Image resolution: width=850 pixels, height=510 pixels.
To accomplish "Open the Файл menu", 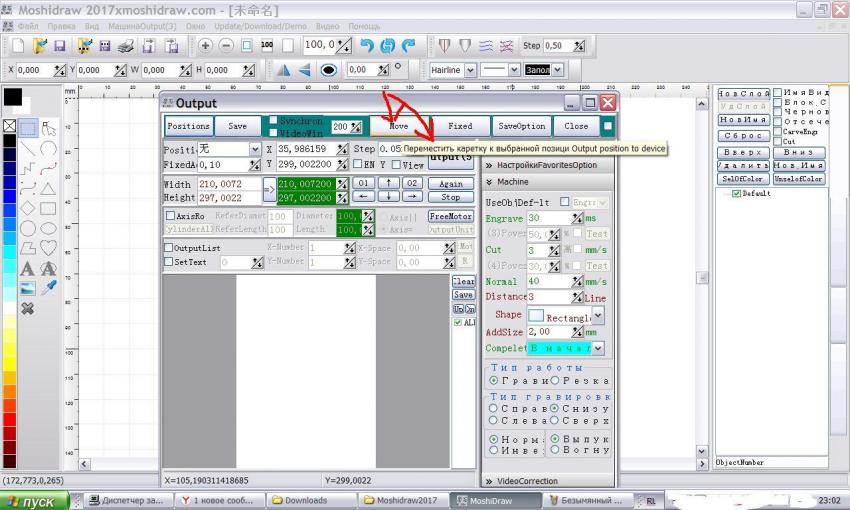I will click(x=28, y=26).
